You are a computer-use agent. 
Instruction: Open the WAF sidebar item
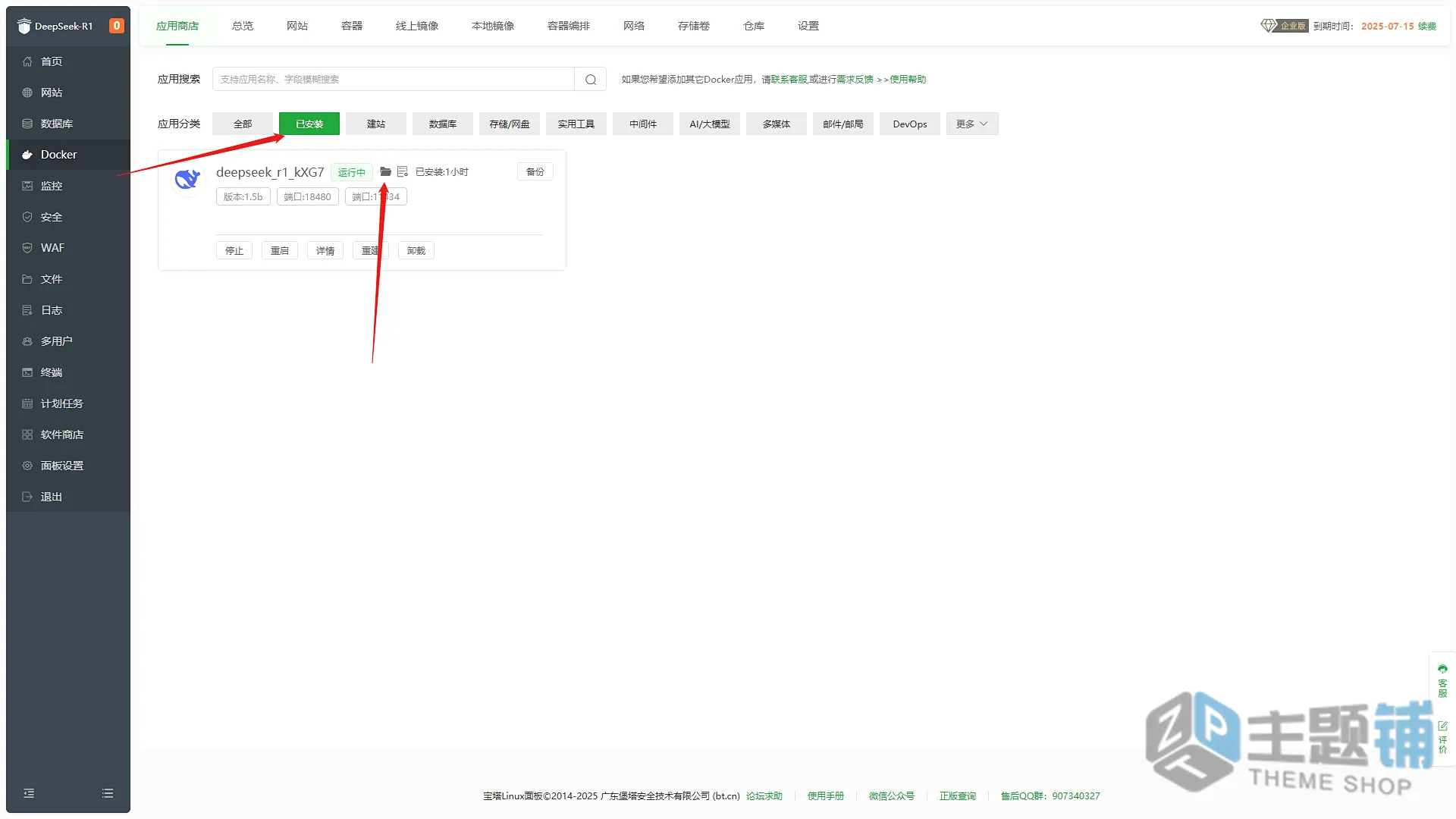click(68, 248)
